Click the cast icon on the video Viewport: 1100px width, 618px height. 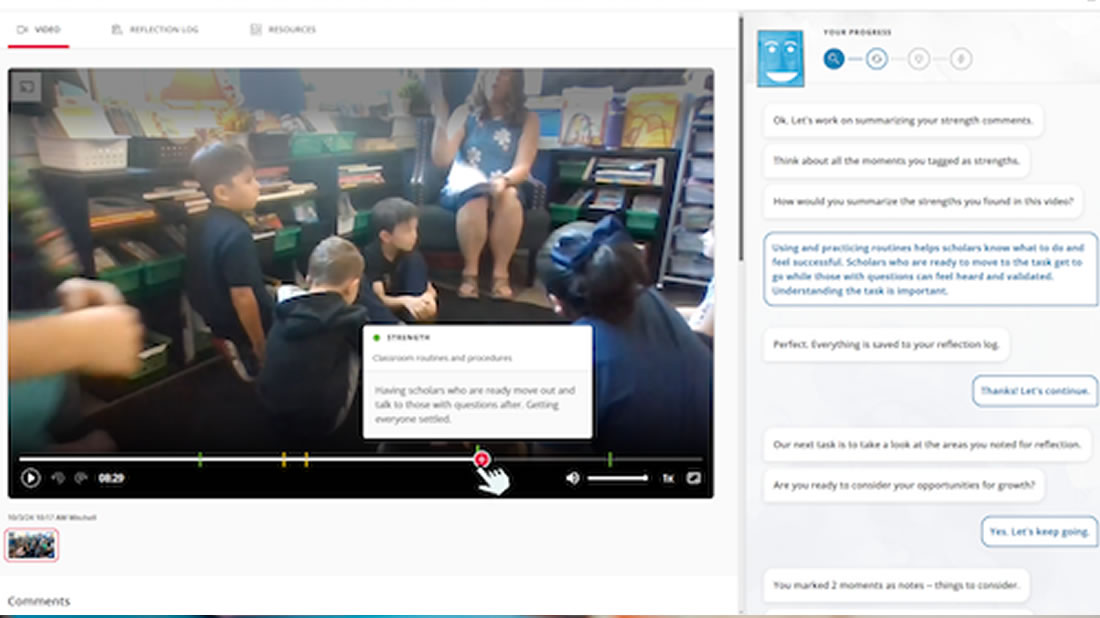point(28,87)
